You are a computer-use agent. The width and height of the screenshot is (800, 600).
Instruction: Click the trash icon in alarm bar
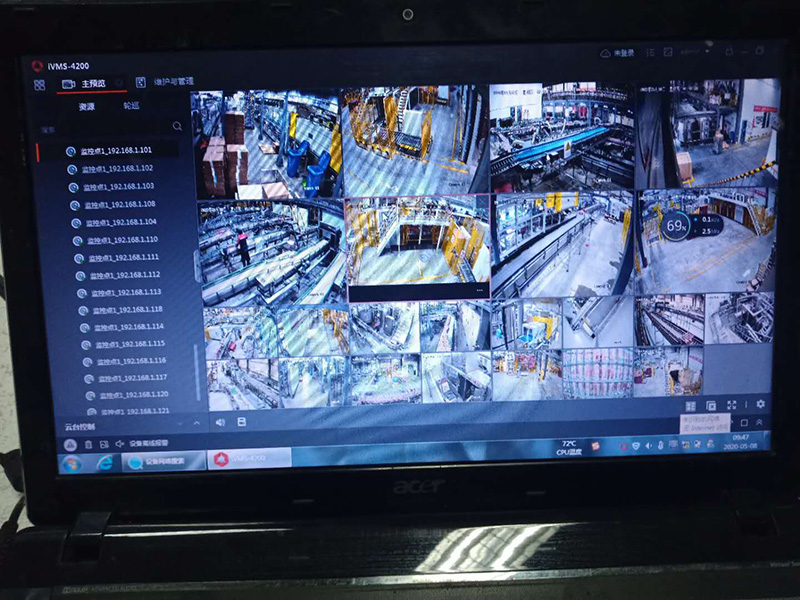point(88,443)
